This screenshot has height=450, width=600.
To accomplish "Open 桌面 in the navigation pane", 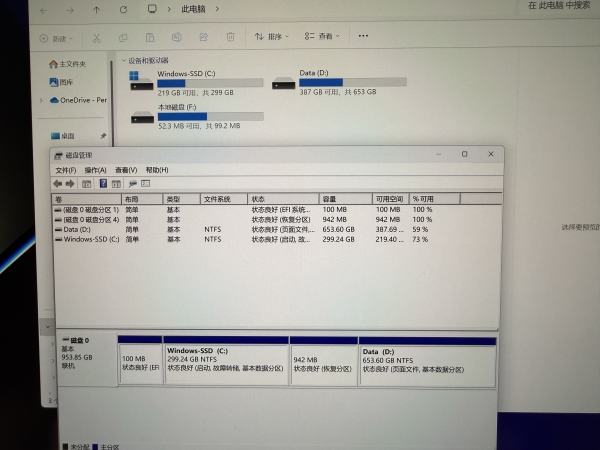I will 63,136.
